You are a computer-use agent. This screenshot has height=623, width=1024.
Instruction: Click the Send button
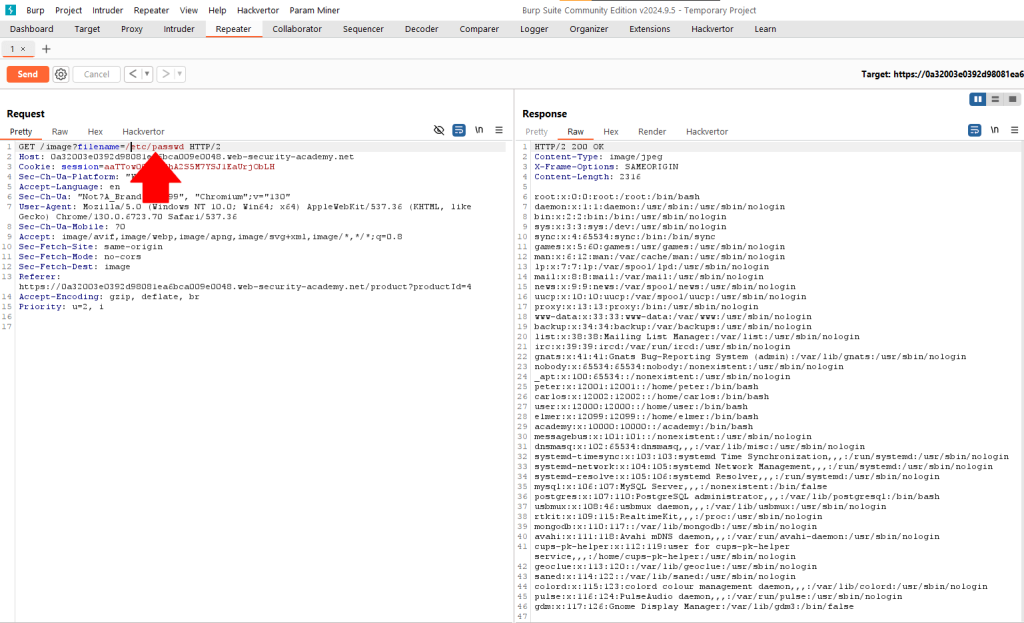pos(27,73)
